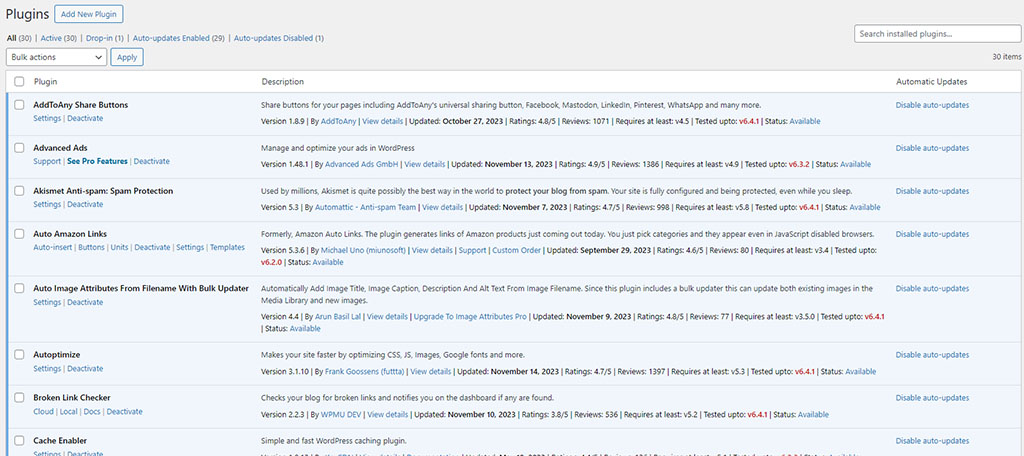Check the Broken Link Checker checkbox
Screen dimensions: 1024x456
20,397
